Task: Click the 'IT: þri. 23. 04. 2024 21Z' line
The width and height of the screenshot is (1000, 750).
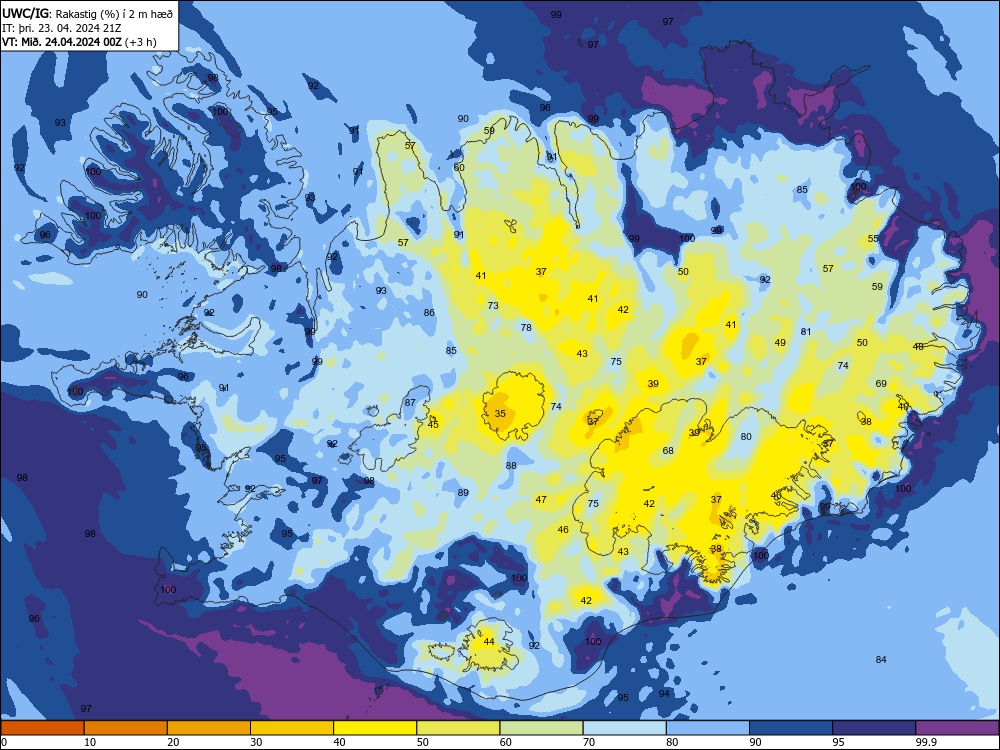Action: click(61, 28)
